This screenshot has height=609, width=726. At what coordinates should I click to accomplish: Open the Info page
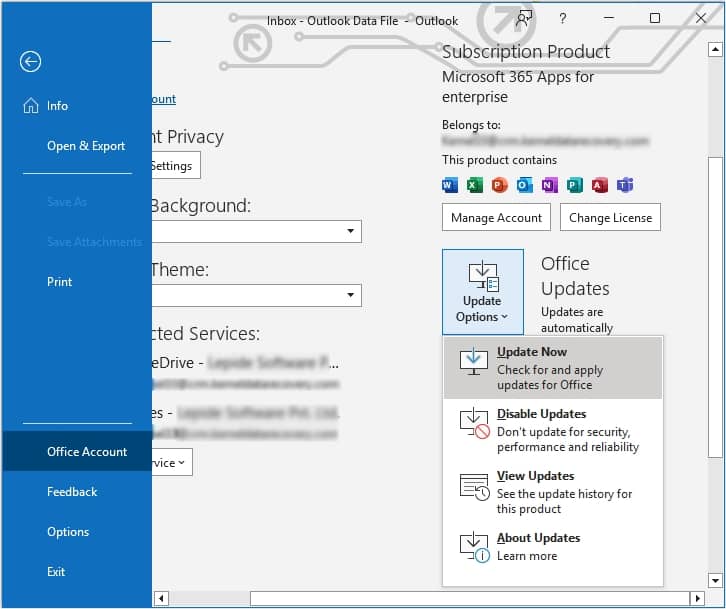point(77,106)
